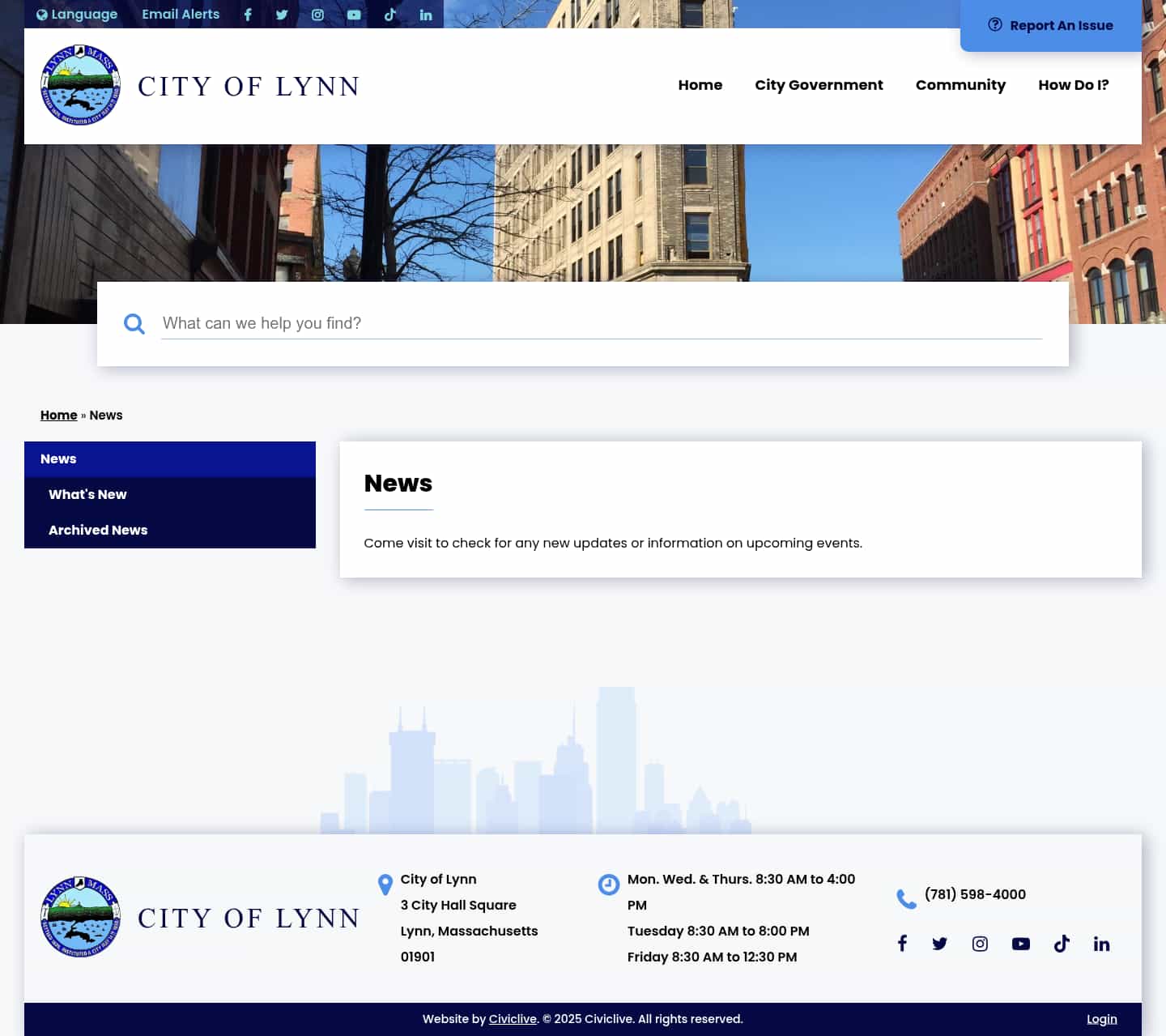Open the Language selector
The image size is (1166, 1036).
(x=77, y=14)
